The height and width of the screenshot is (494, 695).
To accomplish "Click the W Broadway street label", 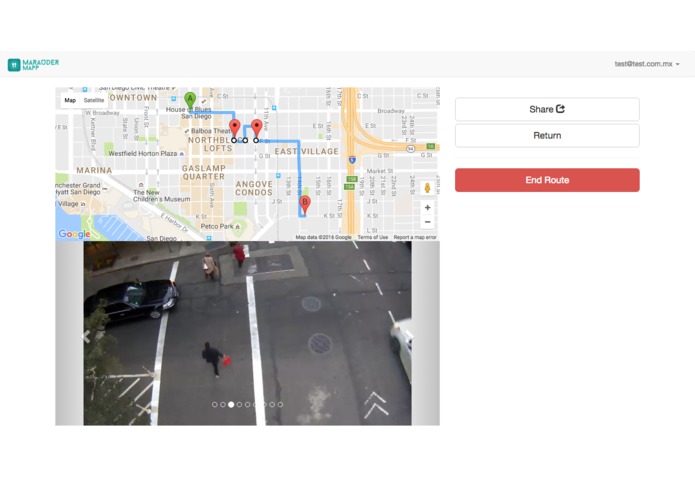I will click(x=103, y=113).
